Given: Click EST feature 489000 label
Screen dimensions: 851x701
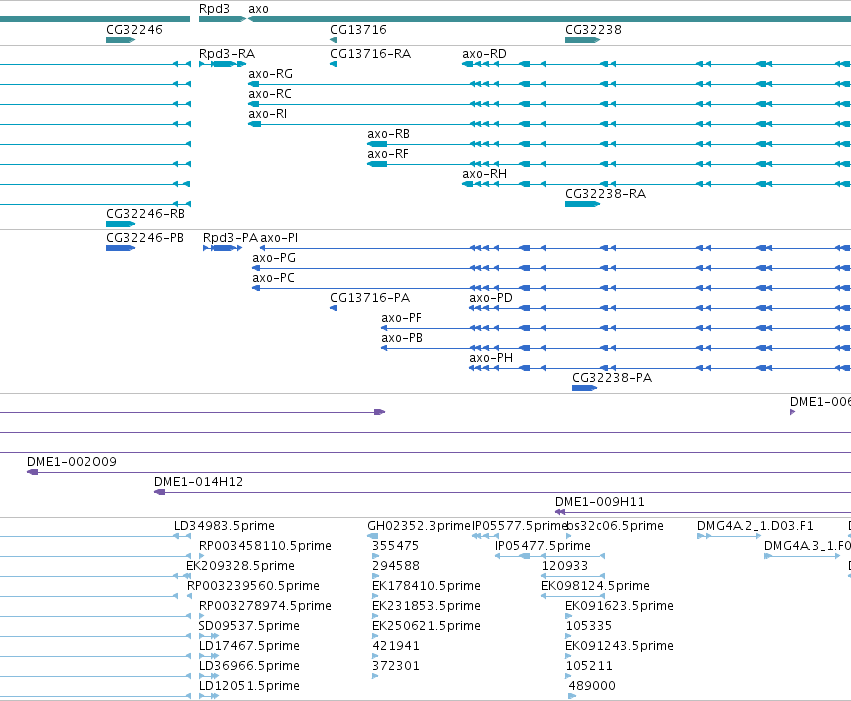Looking at the screenshot, I should tap(592, 686).
